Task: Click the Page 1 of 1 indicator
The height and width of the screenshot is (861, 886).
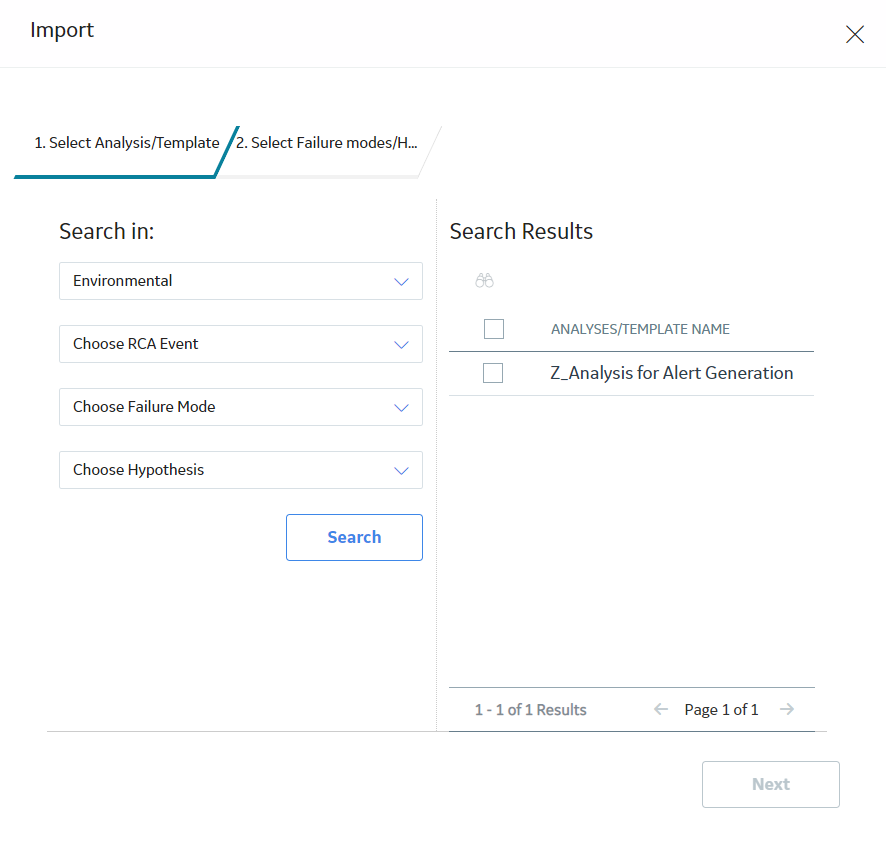Action: tap(721, 710)
